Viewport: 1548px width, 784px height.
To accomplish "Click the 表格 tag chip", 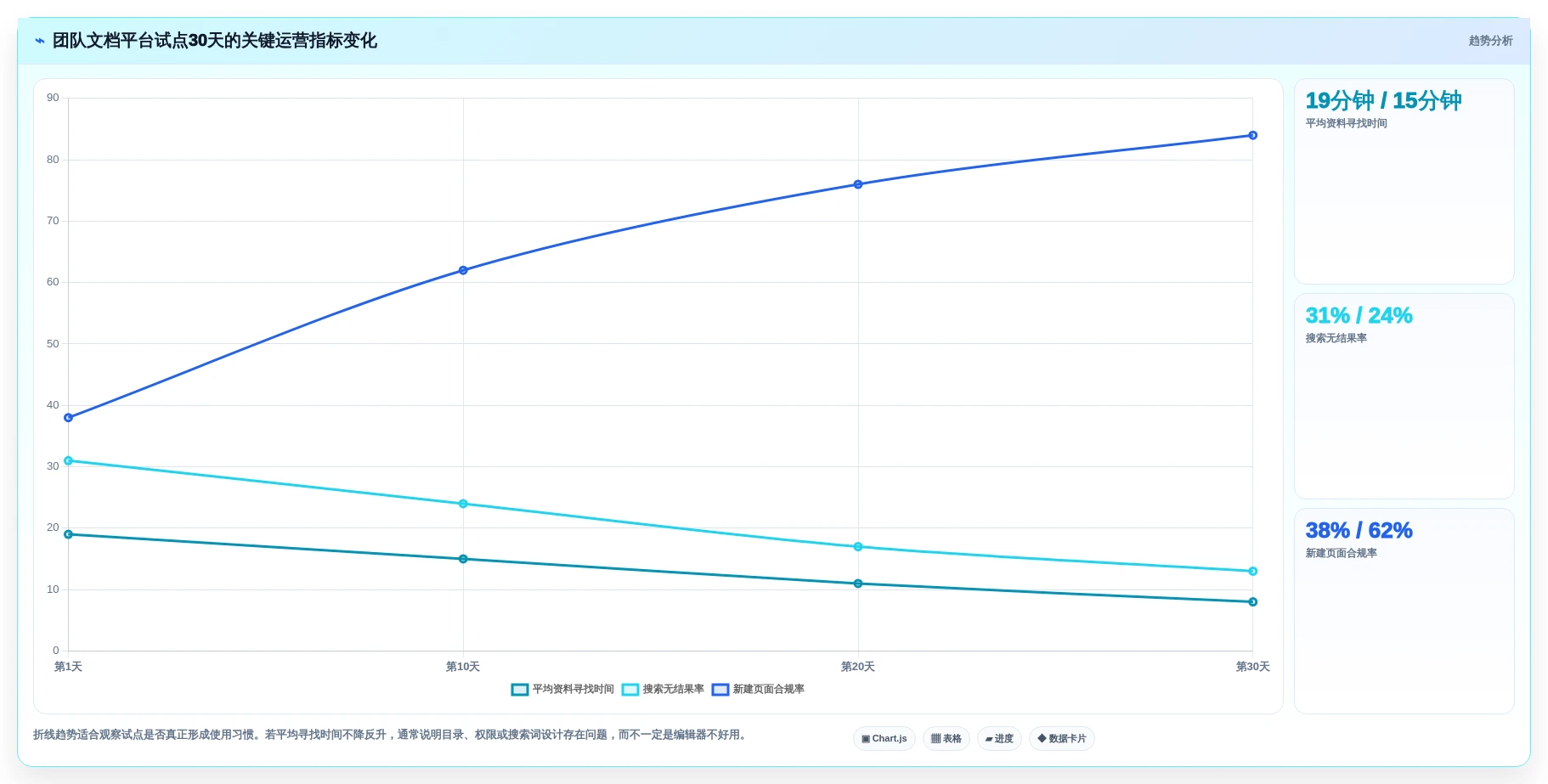I will 946,738.
